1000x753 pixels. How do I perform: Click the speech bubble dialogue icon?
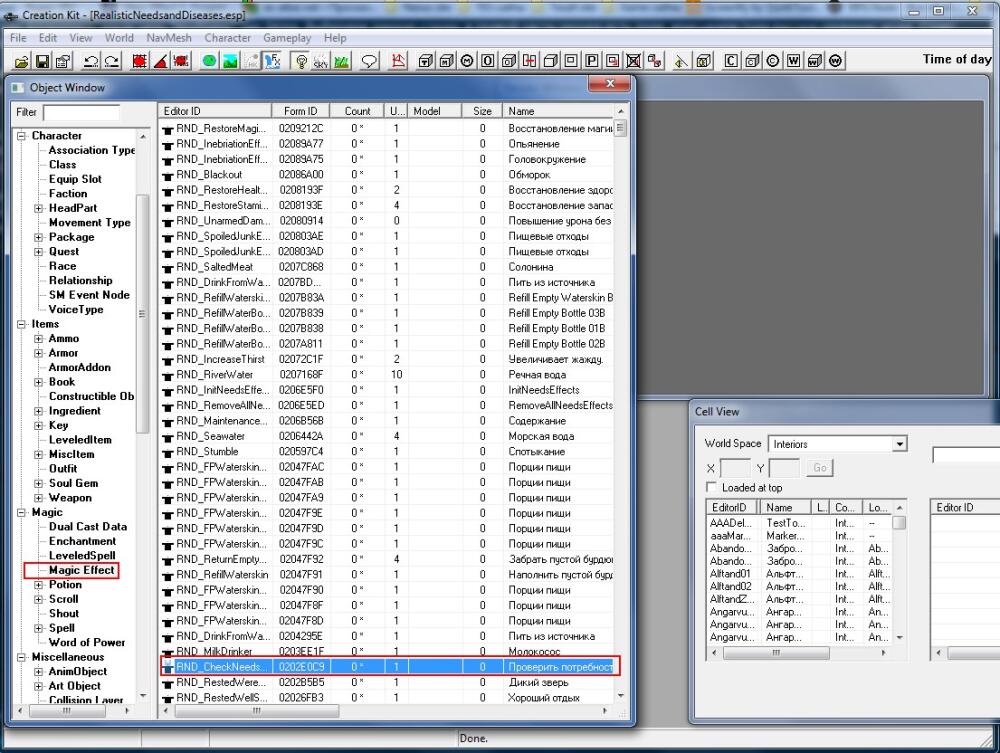[369, 61]
